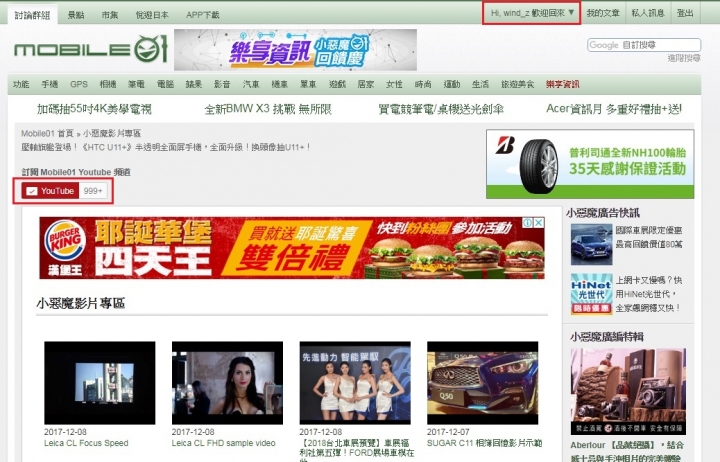Click the Aberlour whisky feature image
This screenshot has width=720, height=462.
(628, 391)
